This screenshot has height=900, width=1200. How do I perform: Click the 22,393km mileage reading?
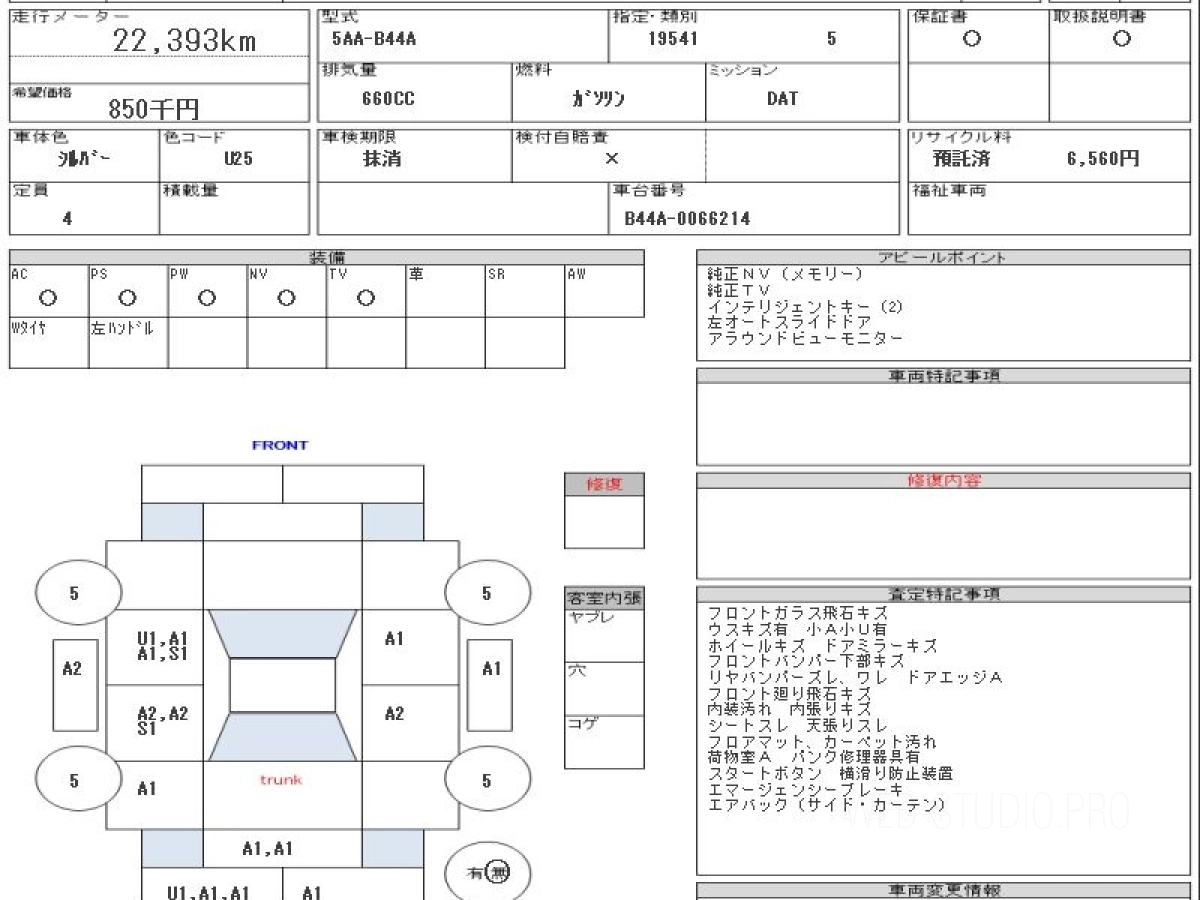184,41
